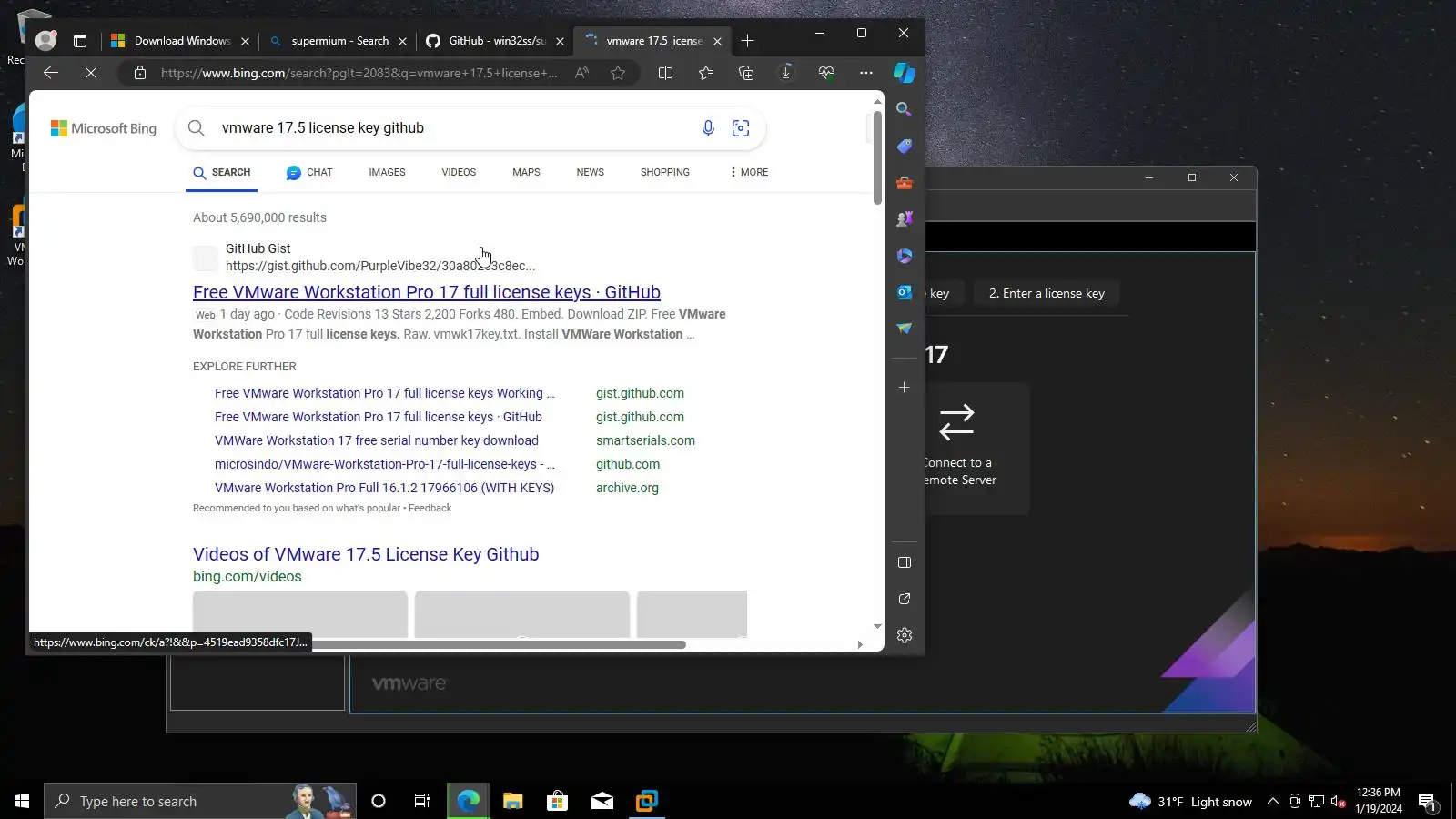Select the VIDEOS tab on Bing

click(459, 172)
